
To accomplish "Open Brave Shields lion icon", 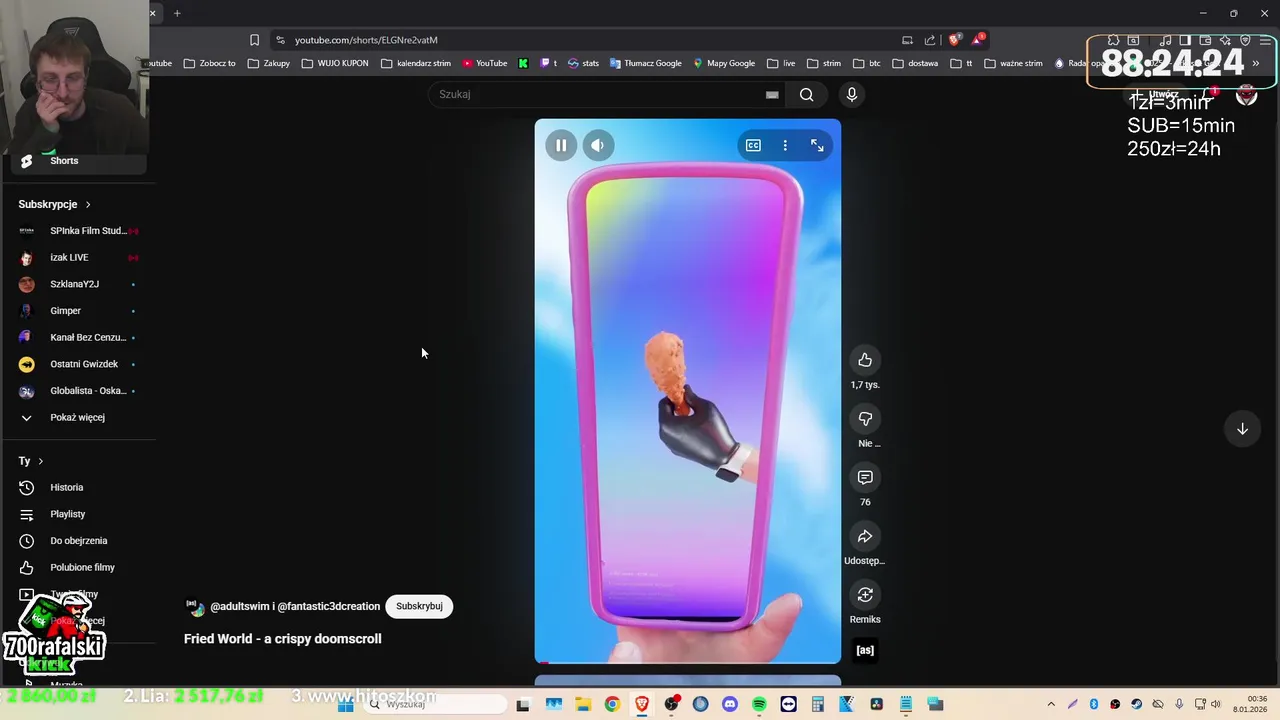I will 954,40.
